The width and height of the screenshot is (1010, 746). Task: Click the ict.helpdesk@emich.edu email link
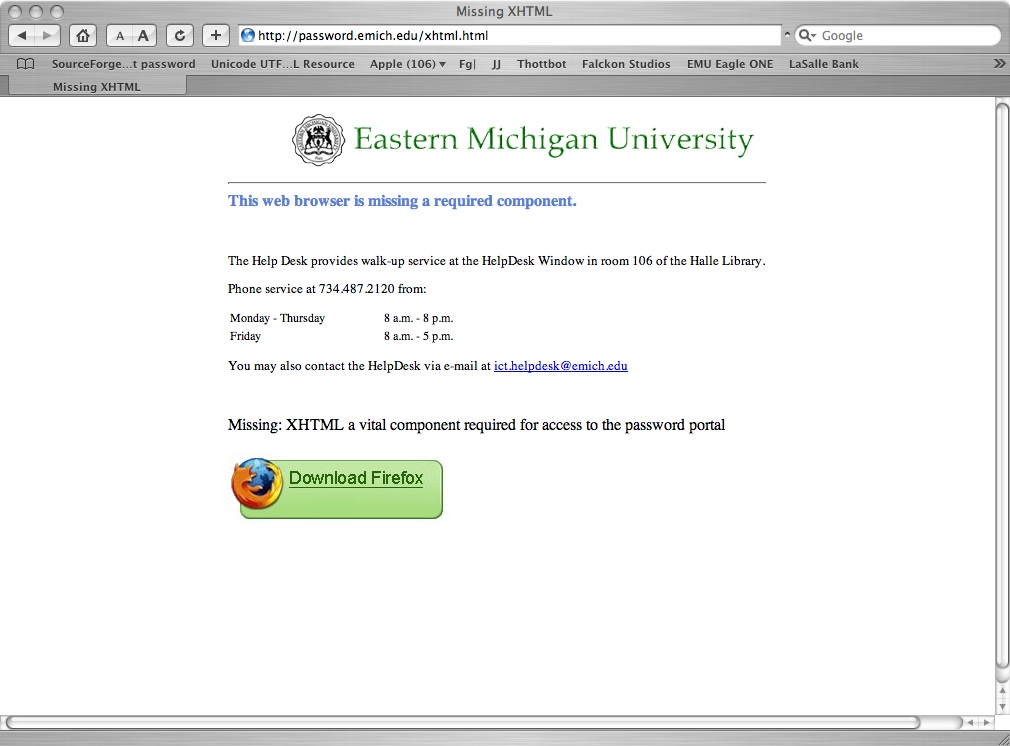point(560,366)
